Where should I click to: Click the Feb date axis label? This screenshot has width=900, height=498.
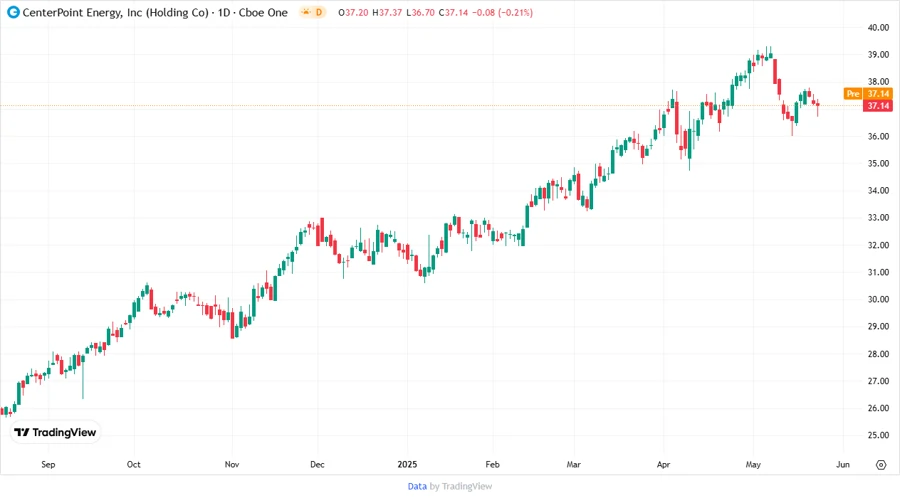point(492,465)
